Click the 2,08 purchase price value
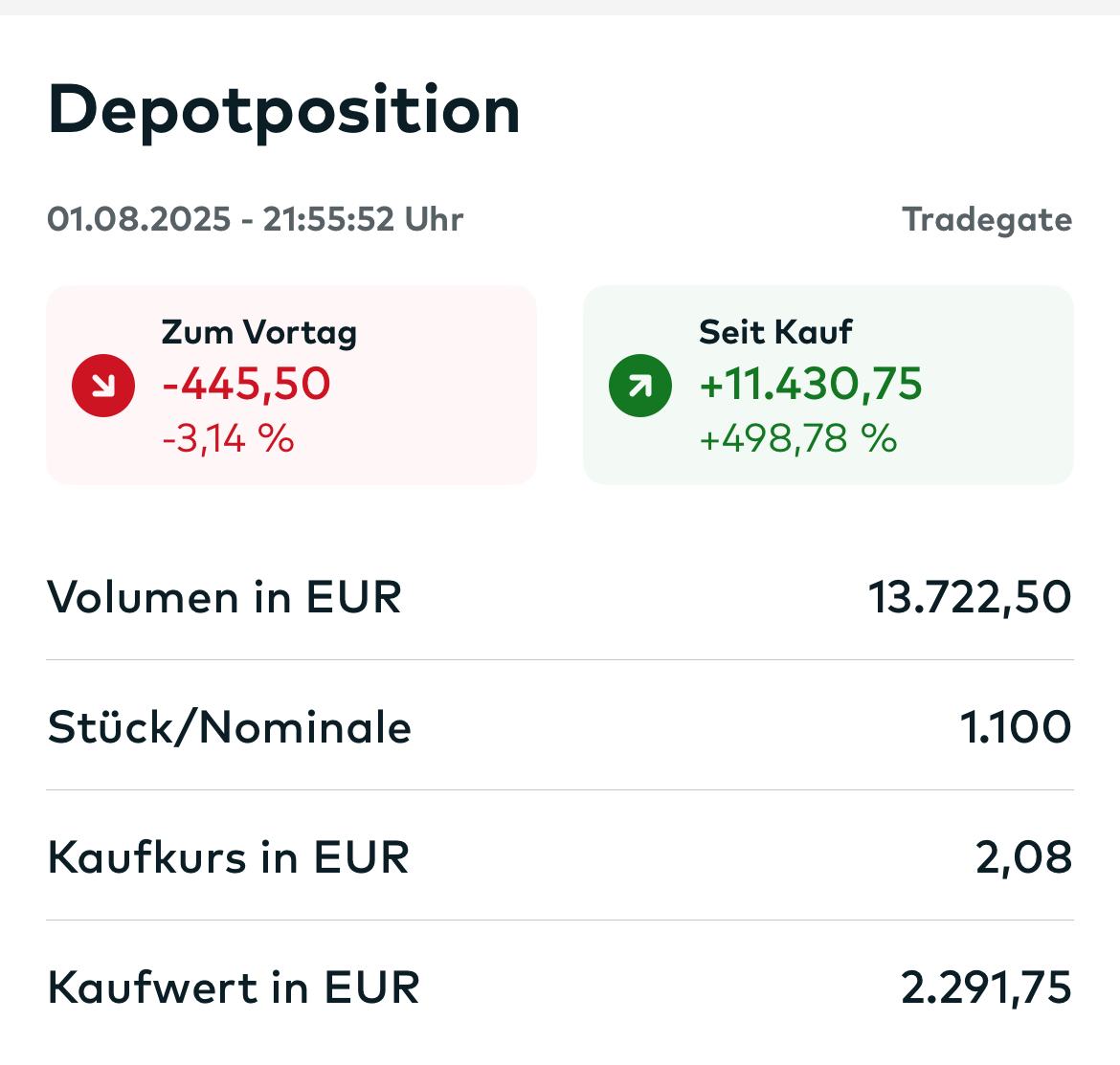This screenshot has height=1065, width=1120. (1023, 857)
